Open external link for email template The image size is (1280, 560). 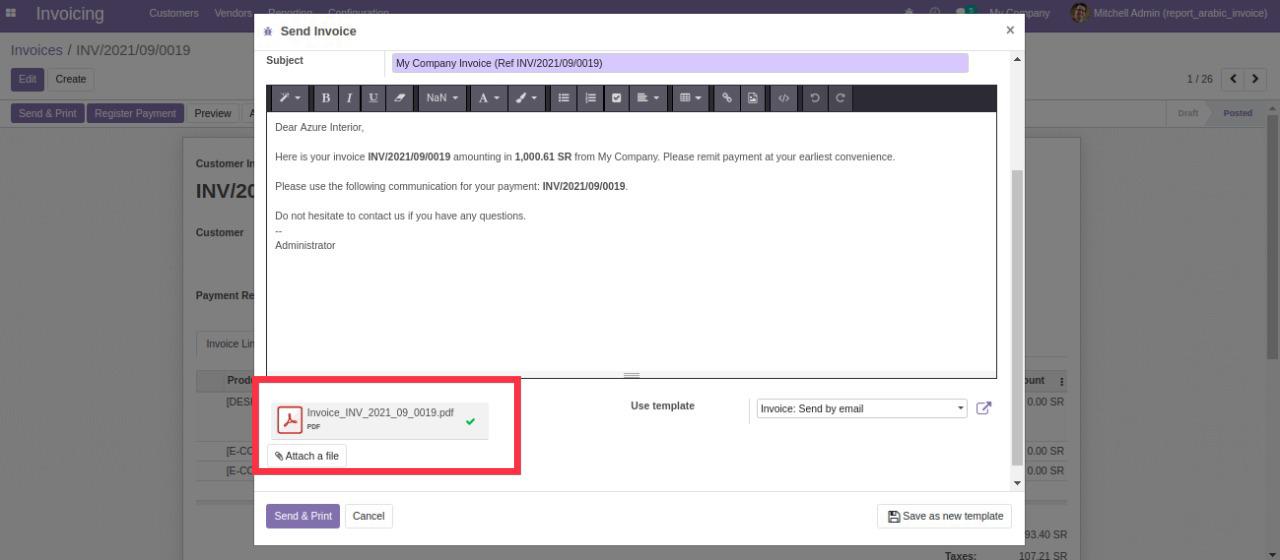point(983,408)
